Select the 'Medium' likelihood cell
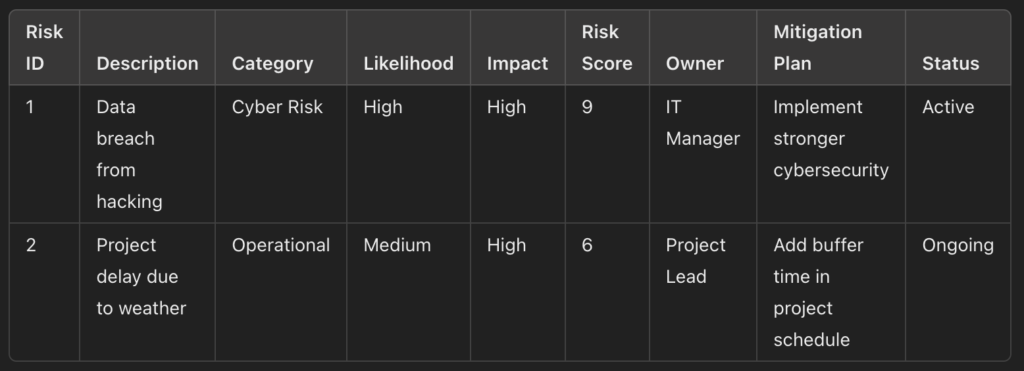The width and height of the screenshot is (1024, 371). coord(409,292)
